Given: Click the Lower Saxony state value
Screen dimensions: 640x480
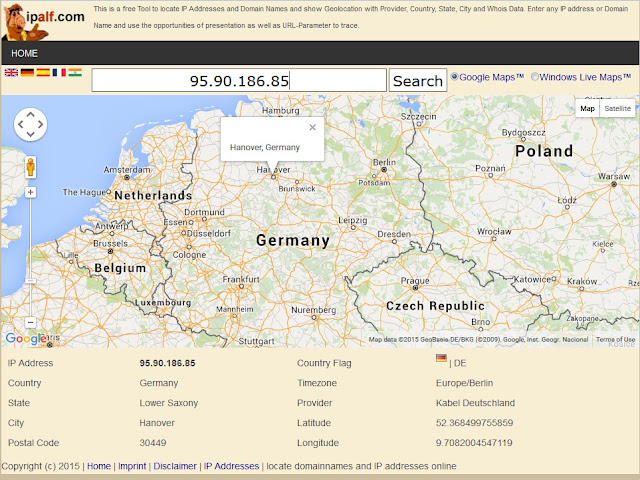Looking at the screenshot, I should click(169, 403).
